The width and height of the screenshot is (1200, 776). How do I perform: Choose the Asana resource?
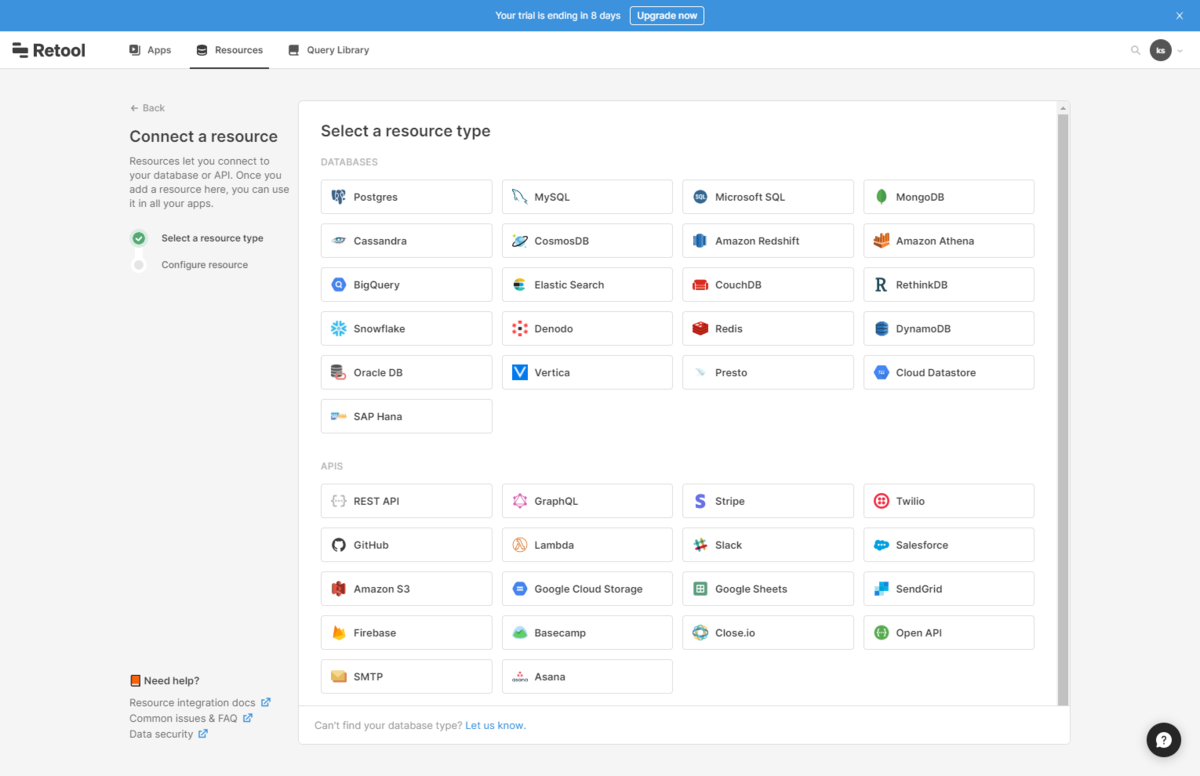[x=587, y=677]
